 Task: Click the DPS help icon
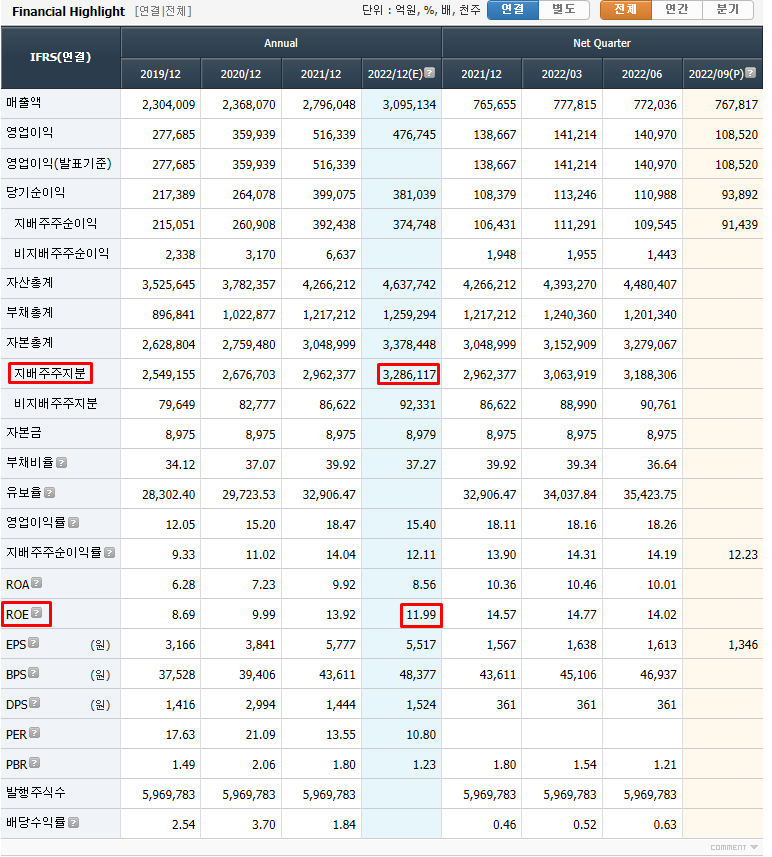pyautogui.click(x=35, y=703)
